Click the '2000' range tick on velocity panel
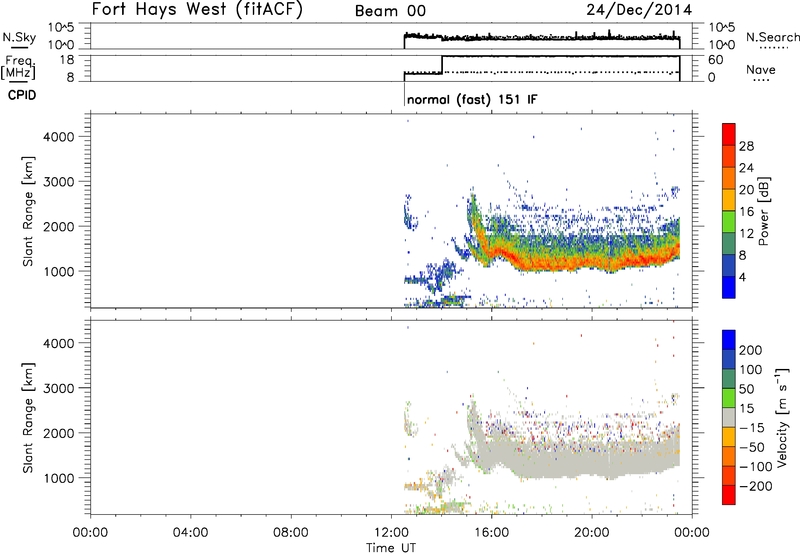The width and height of the screenshot is (800, 554). 58,433
